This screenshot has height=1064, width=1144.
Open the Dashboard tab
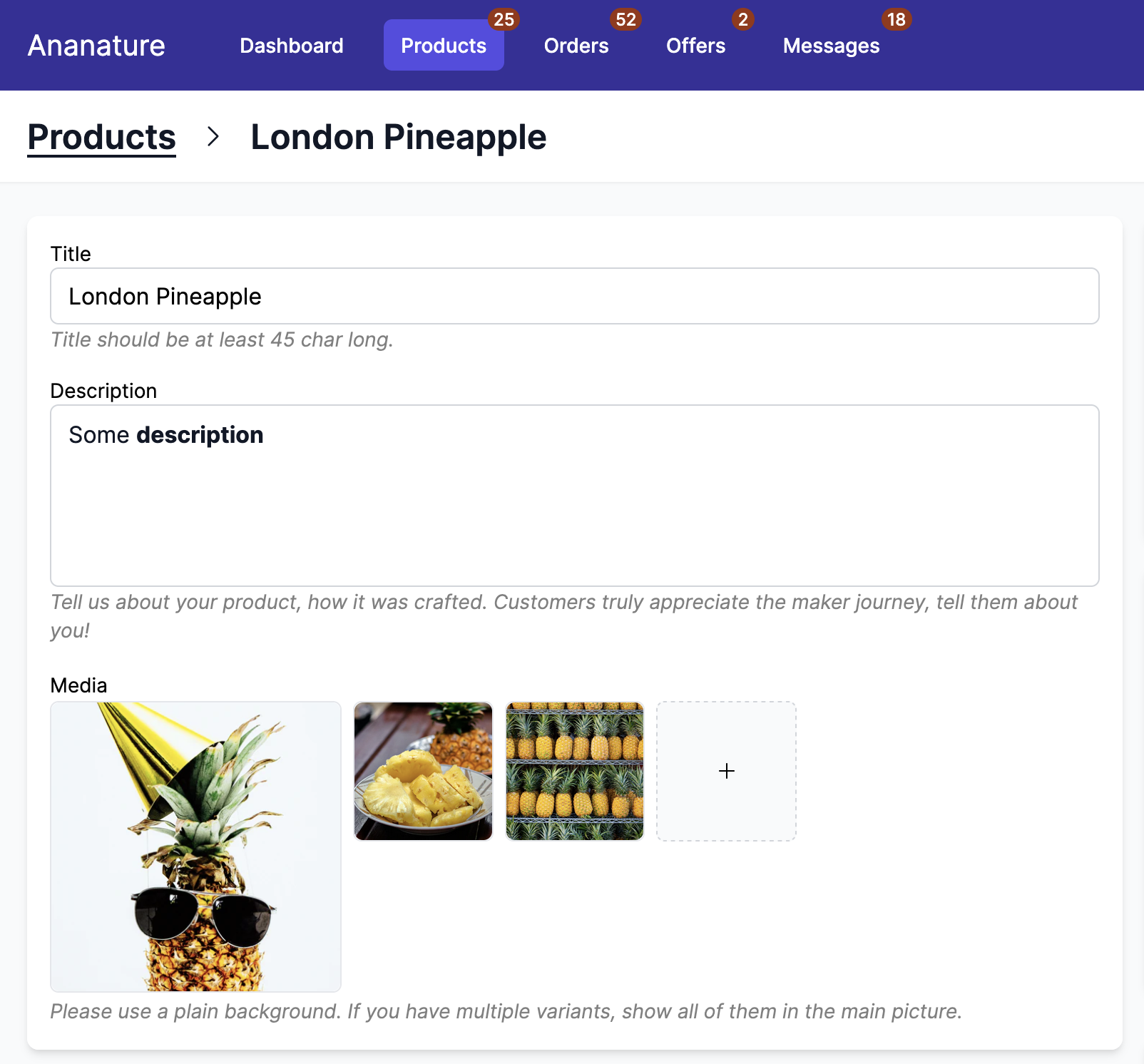coord(292,46)
